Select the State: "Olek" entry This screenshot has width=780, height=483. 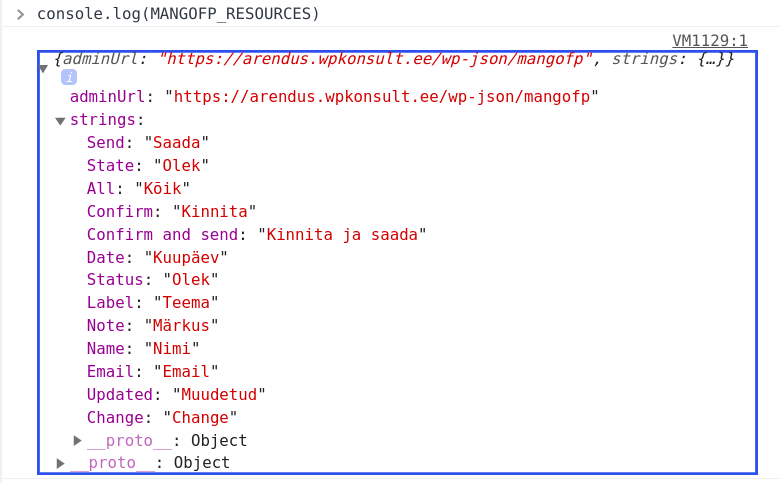(148, 166)
